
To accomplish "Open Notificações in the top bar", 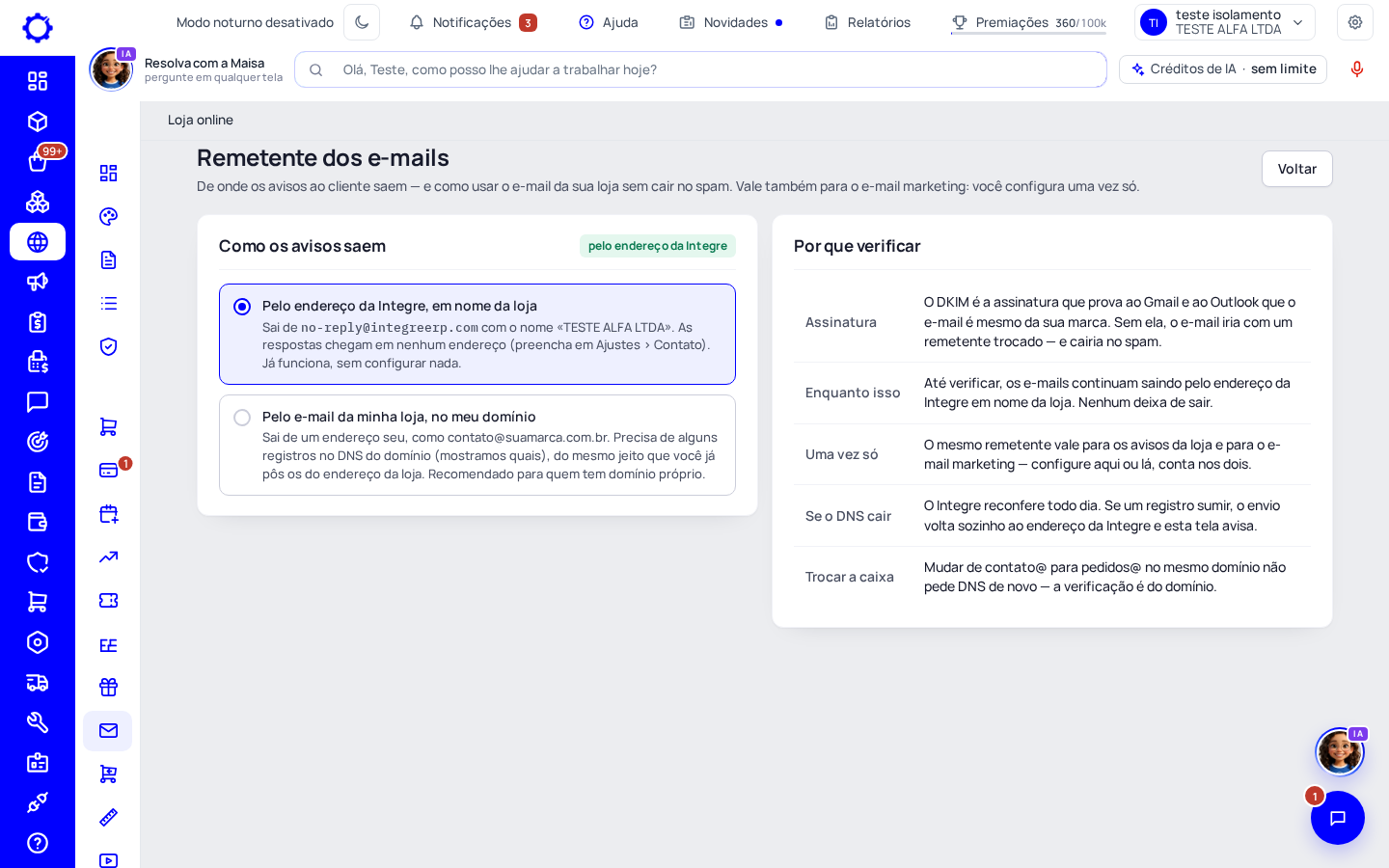I will [473, 22].
